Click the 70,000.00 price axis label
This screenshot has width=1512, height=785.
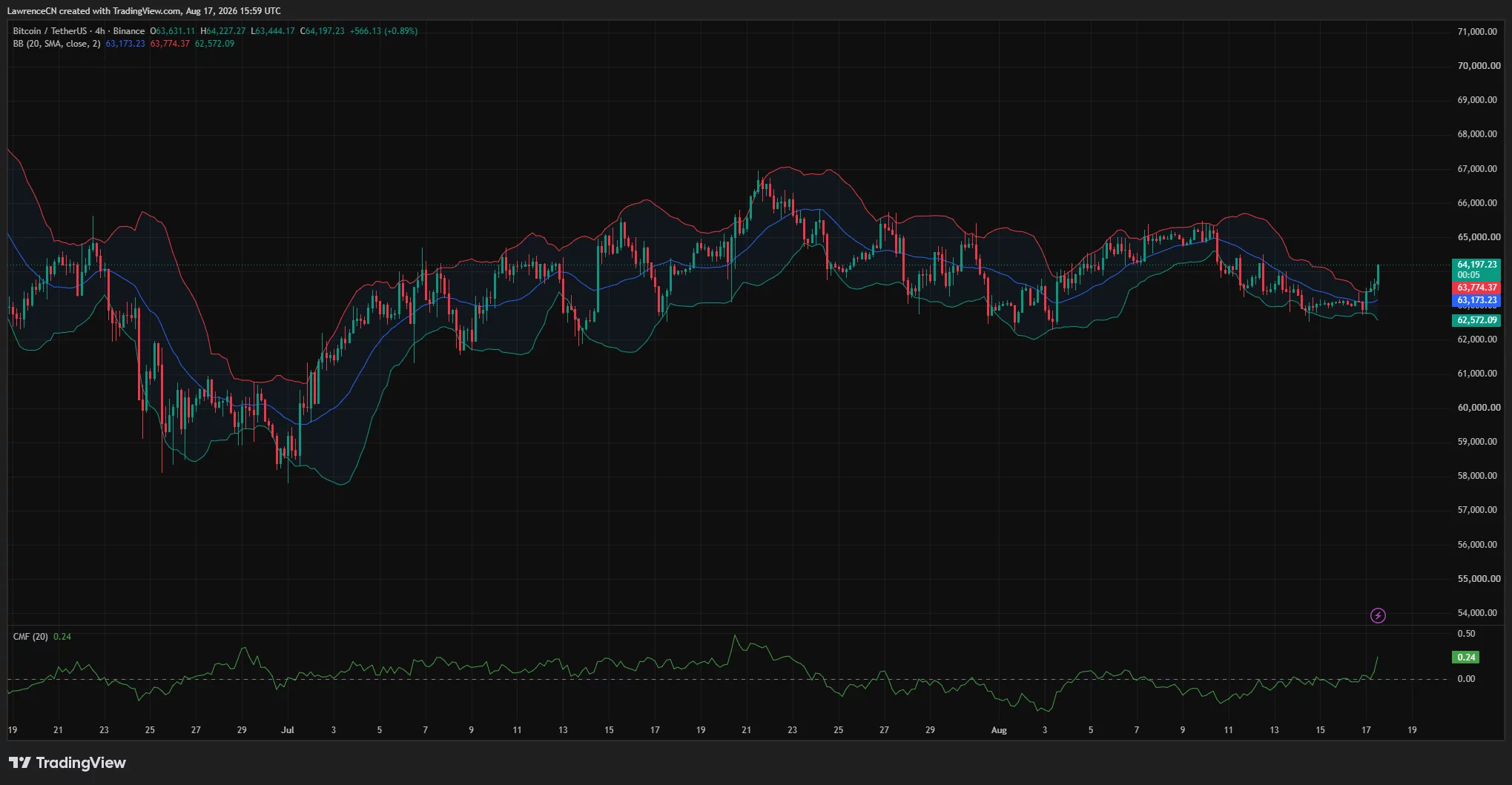click(x=1478, y=66)
